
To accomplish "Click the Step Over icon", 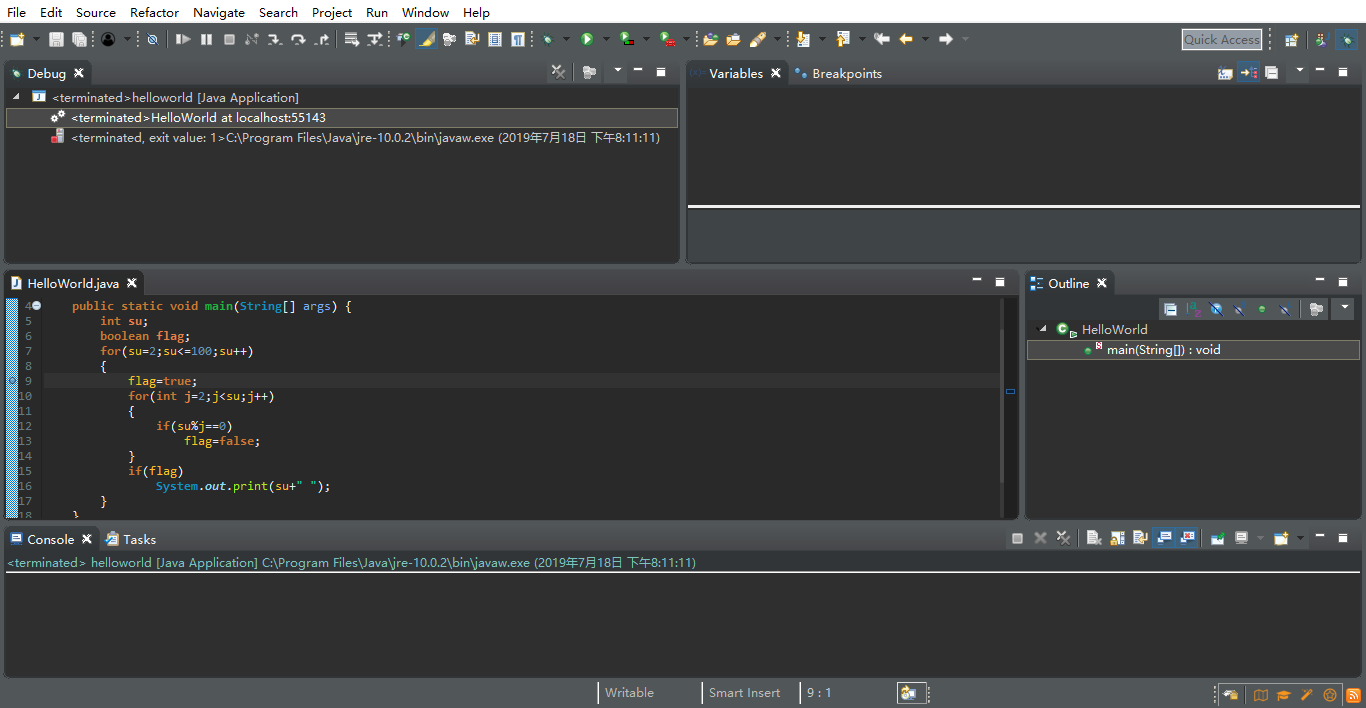I will (x=298, y=39).
